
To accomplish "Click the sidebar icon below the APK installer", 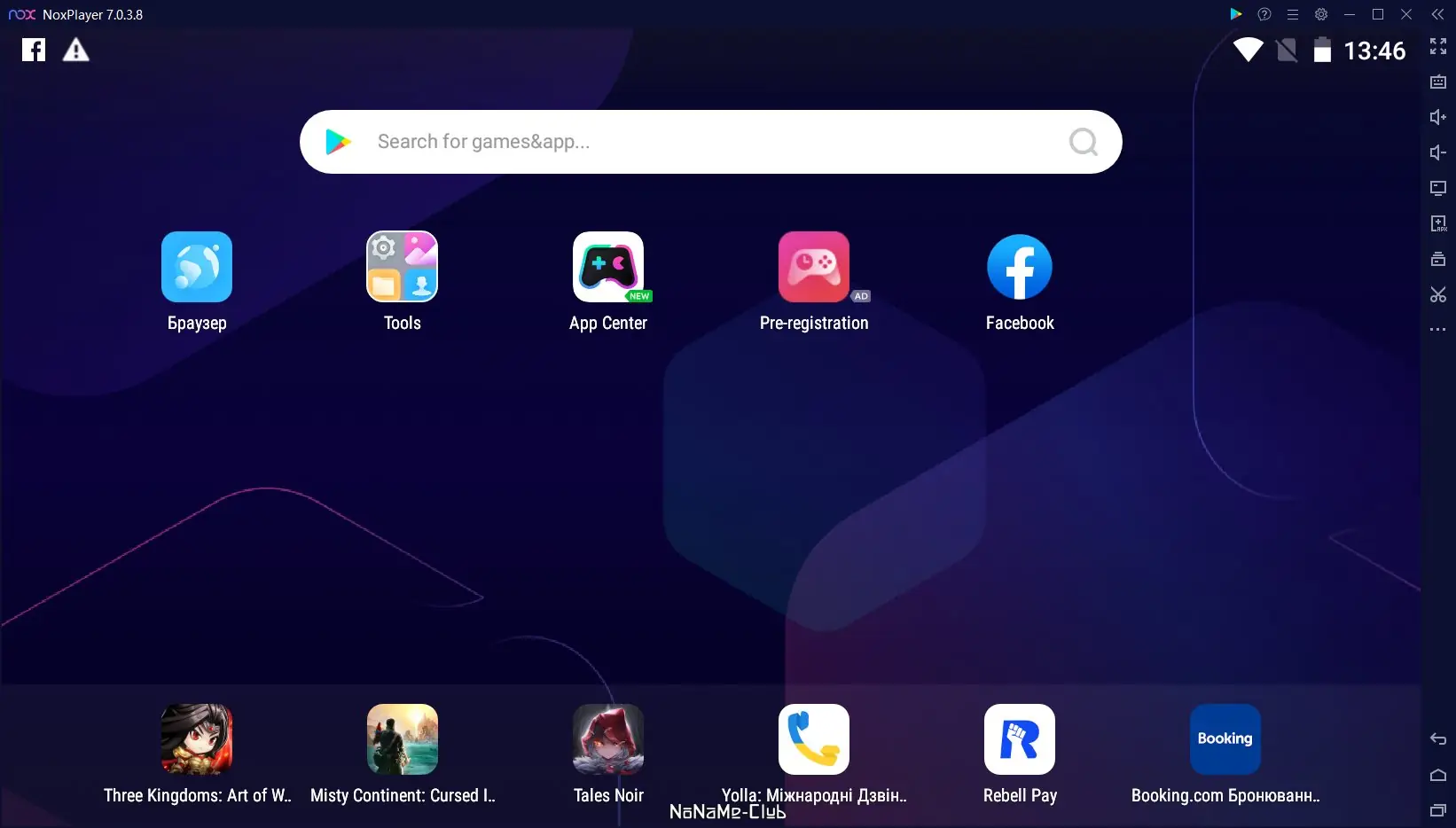I will pyautogui.click(x=1438, y=259).
